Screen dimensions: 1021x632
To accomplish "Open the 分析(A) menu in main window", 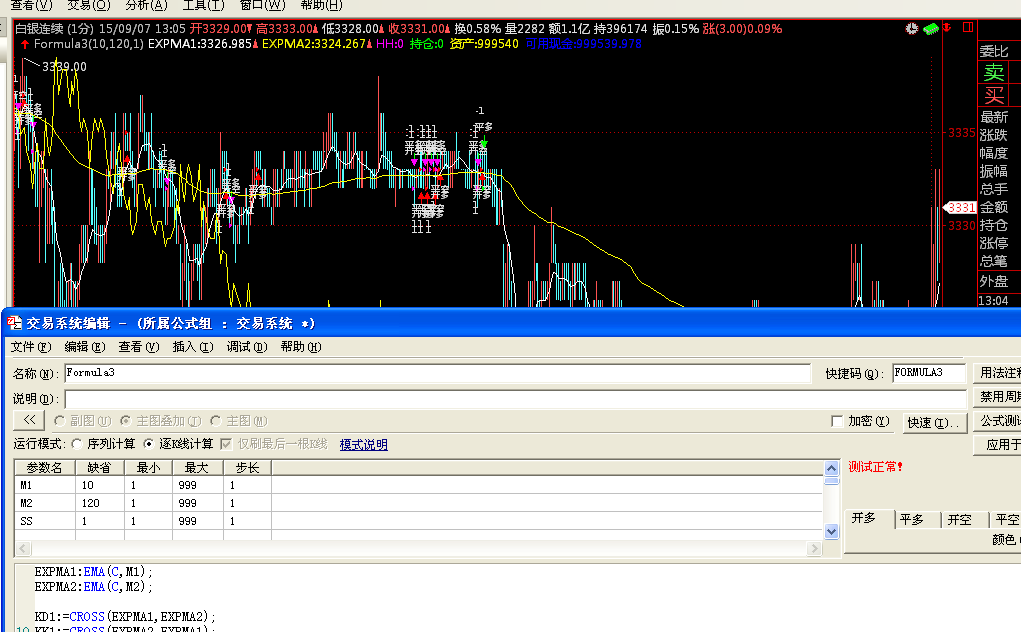I will 146,5.
